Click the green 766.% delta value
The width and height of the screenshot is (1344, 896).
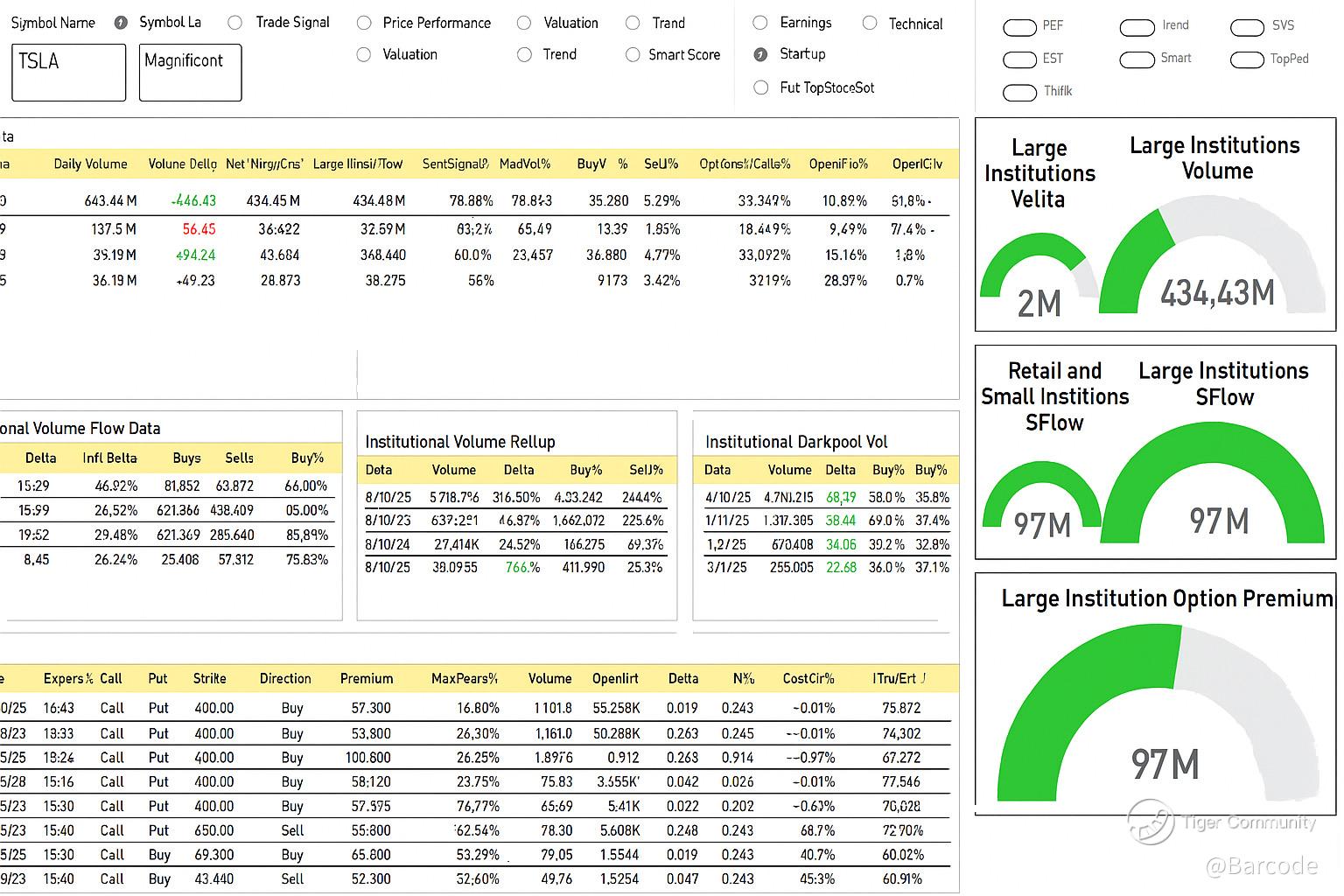coord(522,567)
